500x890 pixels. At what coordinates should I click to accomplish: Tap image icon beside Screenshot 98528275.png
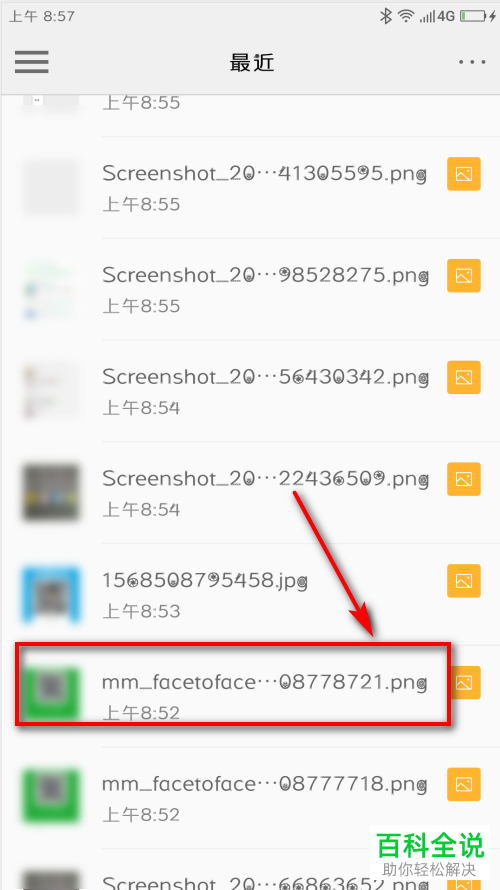[x=464, y=275]
